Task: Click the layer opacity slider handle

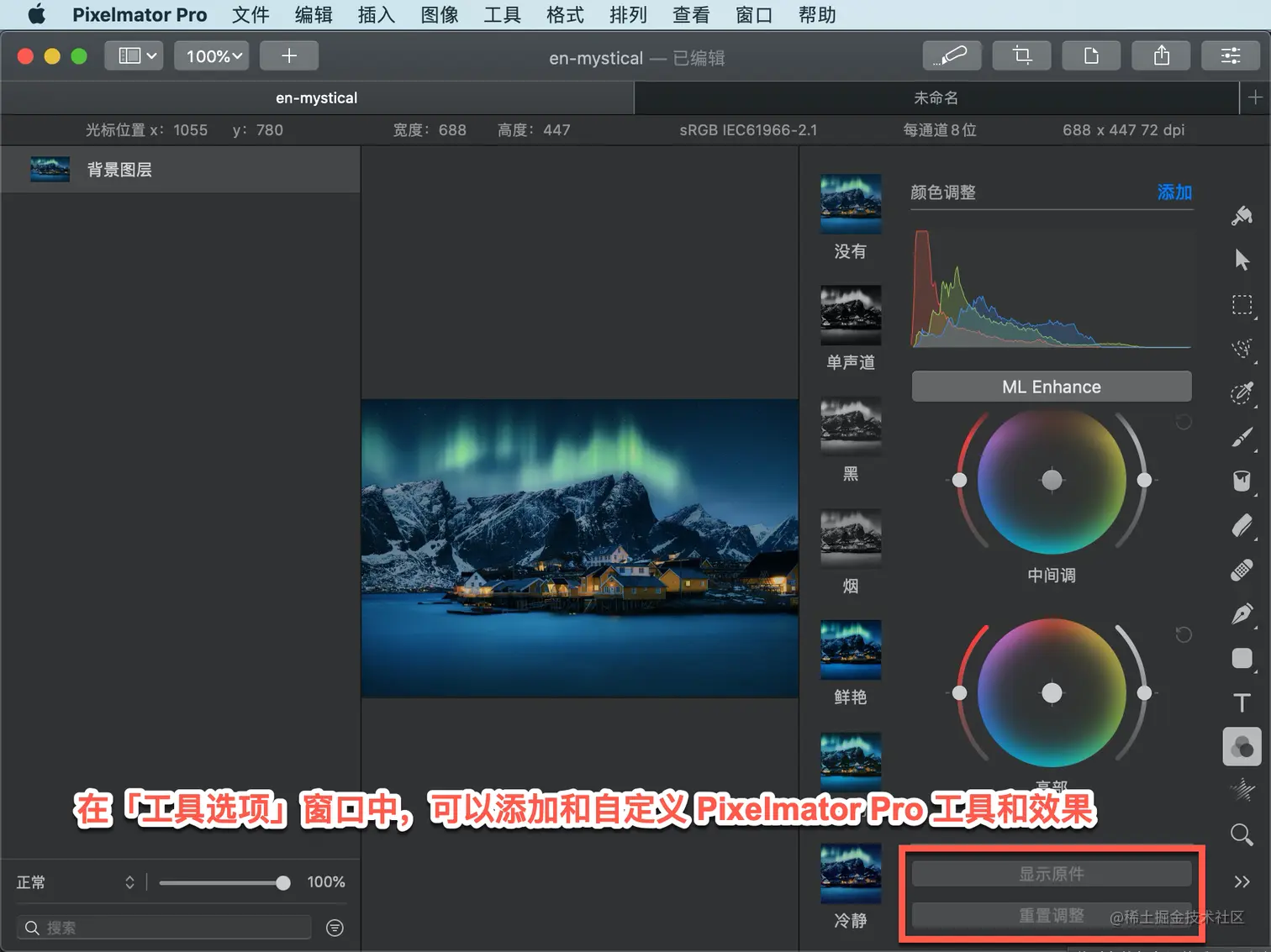Action: [283, 882]
